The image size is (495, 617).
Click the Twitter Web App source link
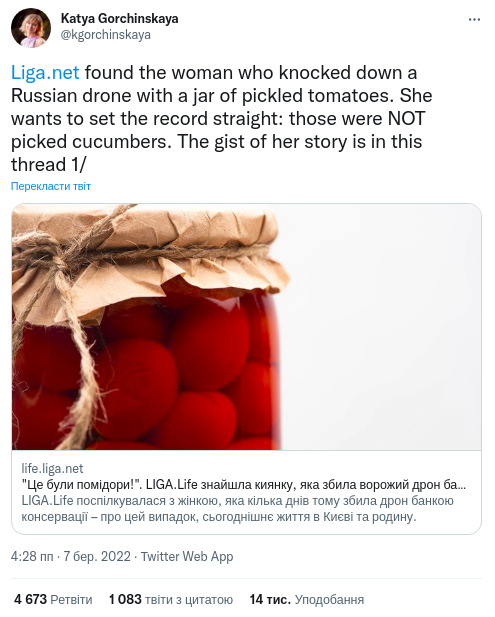(187, 557)
